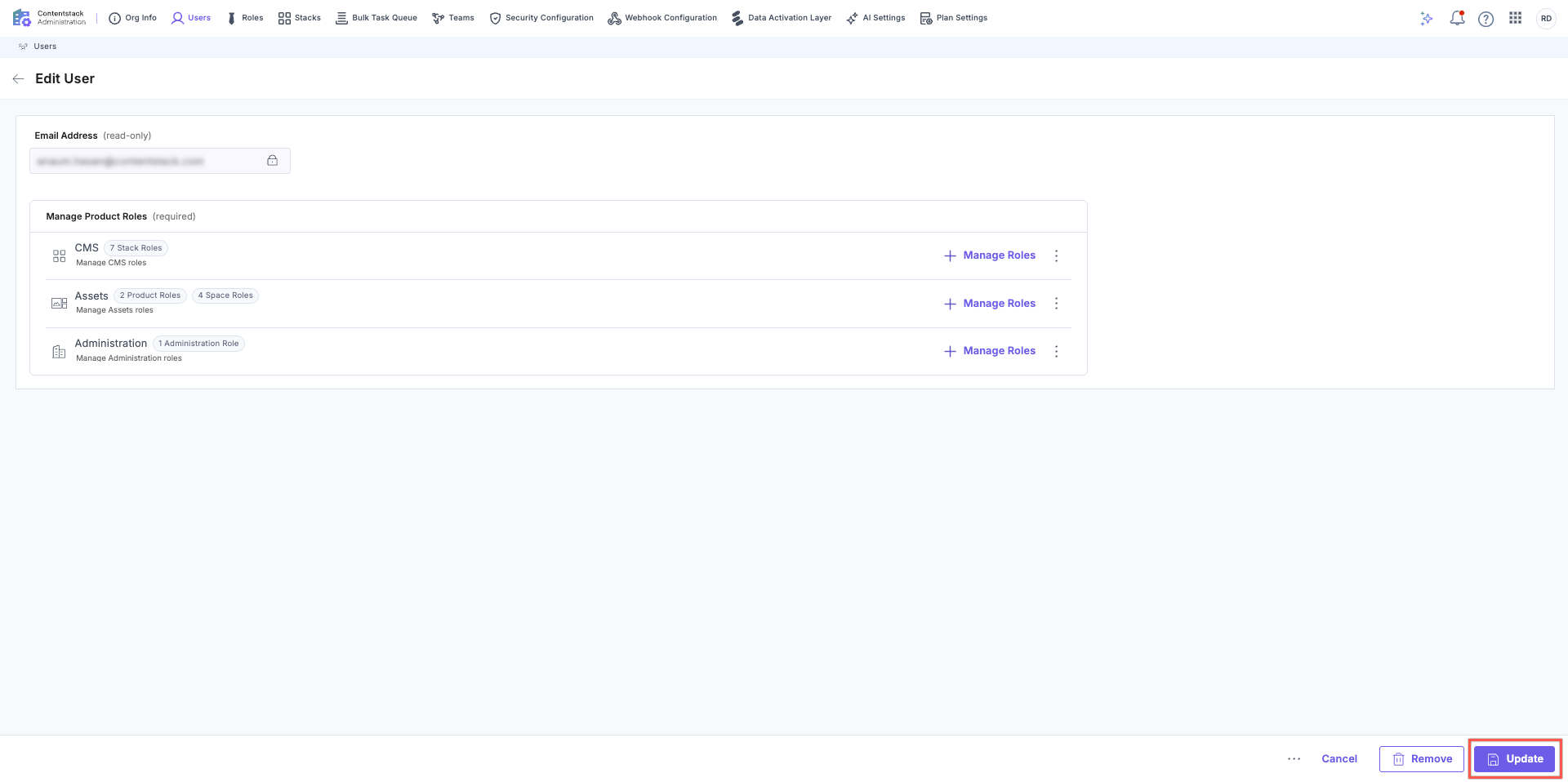Go to AI Settings
Viewport: 1568px width, 782px height.
tap(875, 18)
